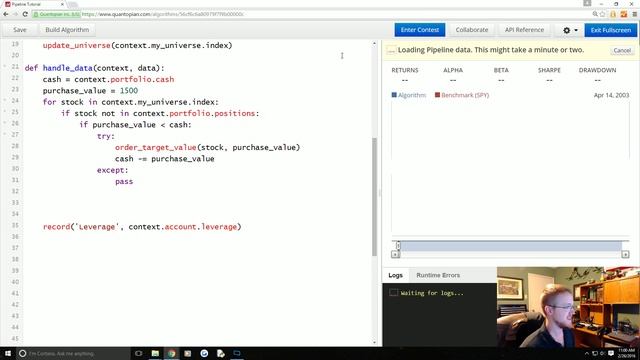This screenshot has height=360, width=640.
Task: Open the settings gear dropdown
Action: 570,30
